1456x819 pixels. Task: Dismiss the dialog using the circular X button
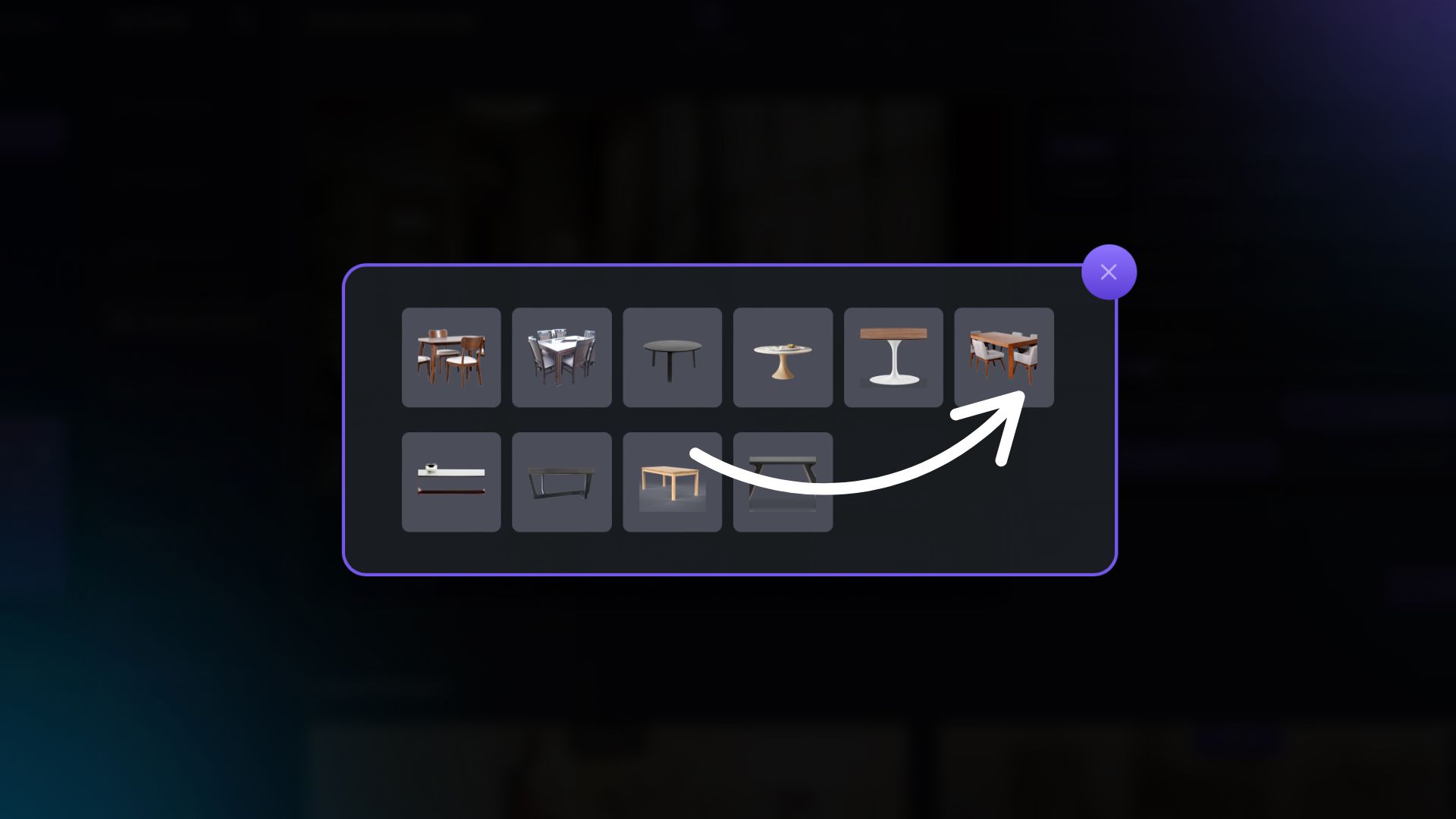pyautogui.click(x=1109, y=272)
